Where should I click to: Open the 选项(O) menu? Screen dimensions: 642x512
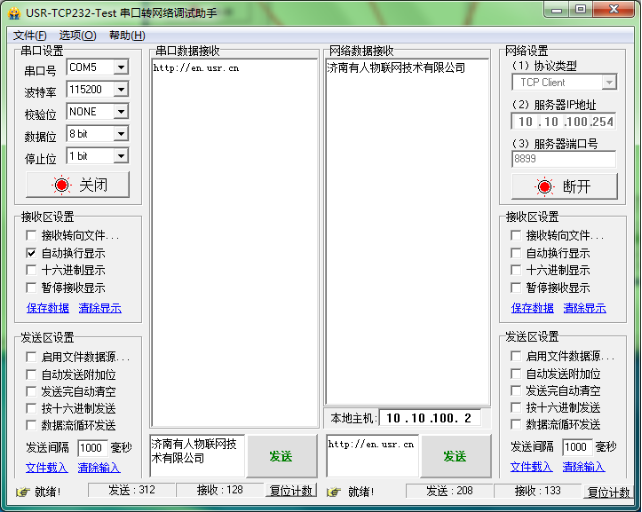pos(77,35)
